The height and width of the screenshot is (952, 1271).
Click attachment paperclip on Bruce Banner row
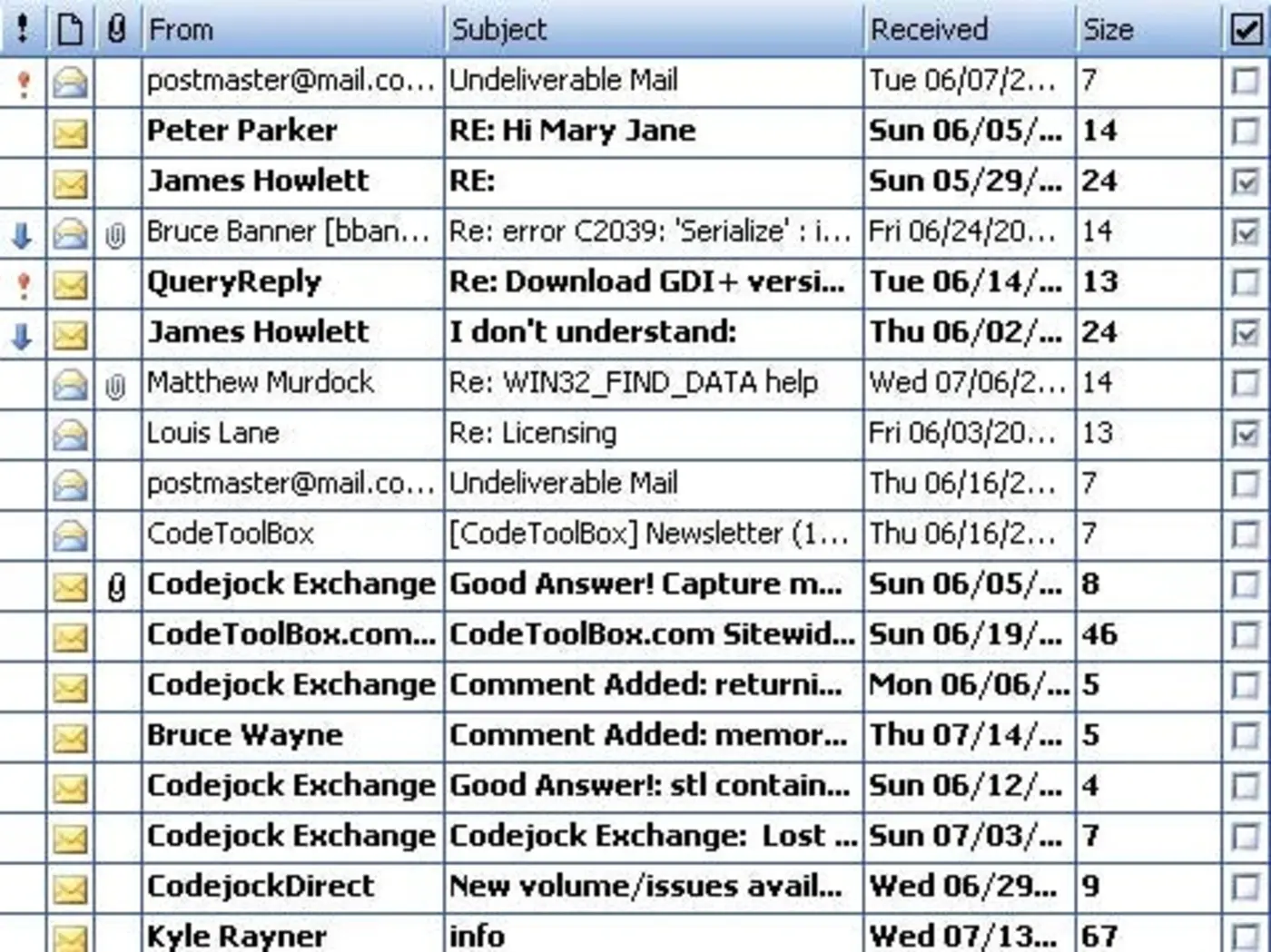115,235
